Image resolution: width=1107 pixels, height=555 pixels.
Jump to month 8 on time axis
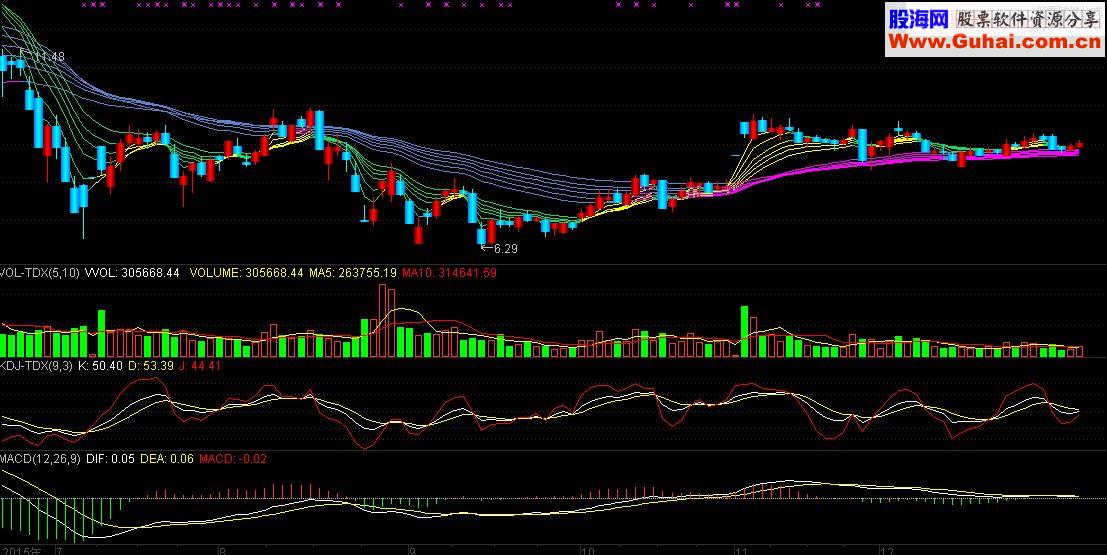point(223,549)
